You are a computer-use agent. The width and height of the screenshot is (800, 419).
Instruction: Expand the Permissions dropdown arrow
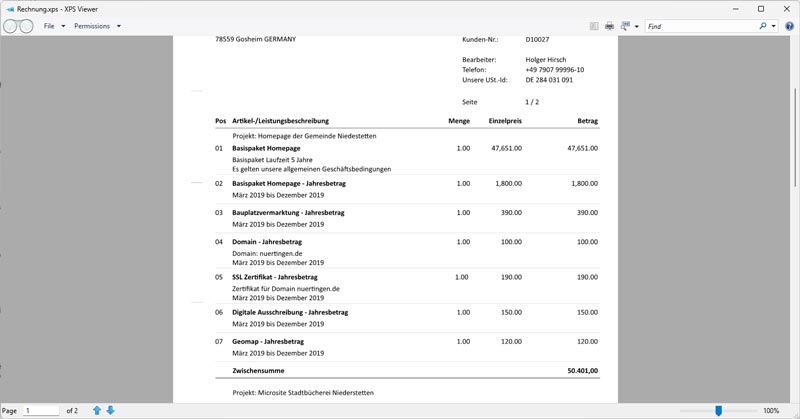(x=119, y=26)
